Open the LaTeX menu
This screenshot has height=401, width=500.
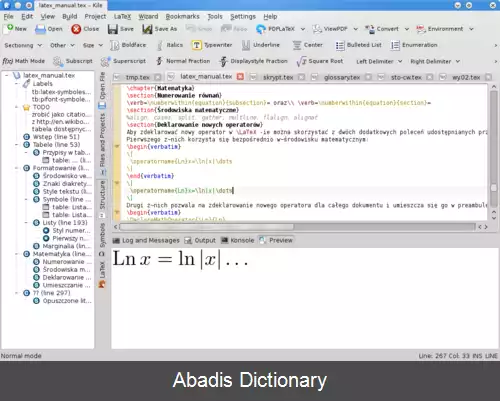[122, 17]
